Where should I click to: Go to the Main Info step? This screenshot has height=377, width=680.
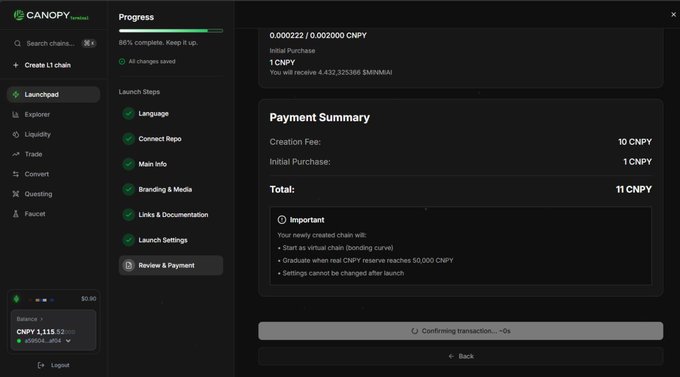coord(152,164)
